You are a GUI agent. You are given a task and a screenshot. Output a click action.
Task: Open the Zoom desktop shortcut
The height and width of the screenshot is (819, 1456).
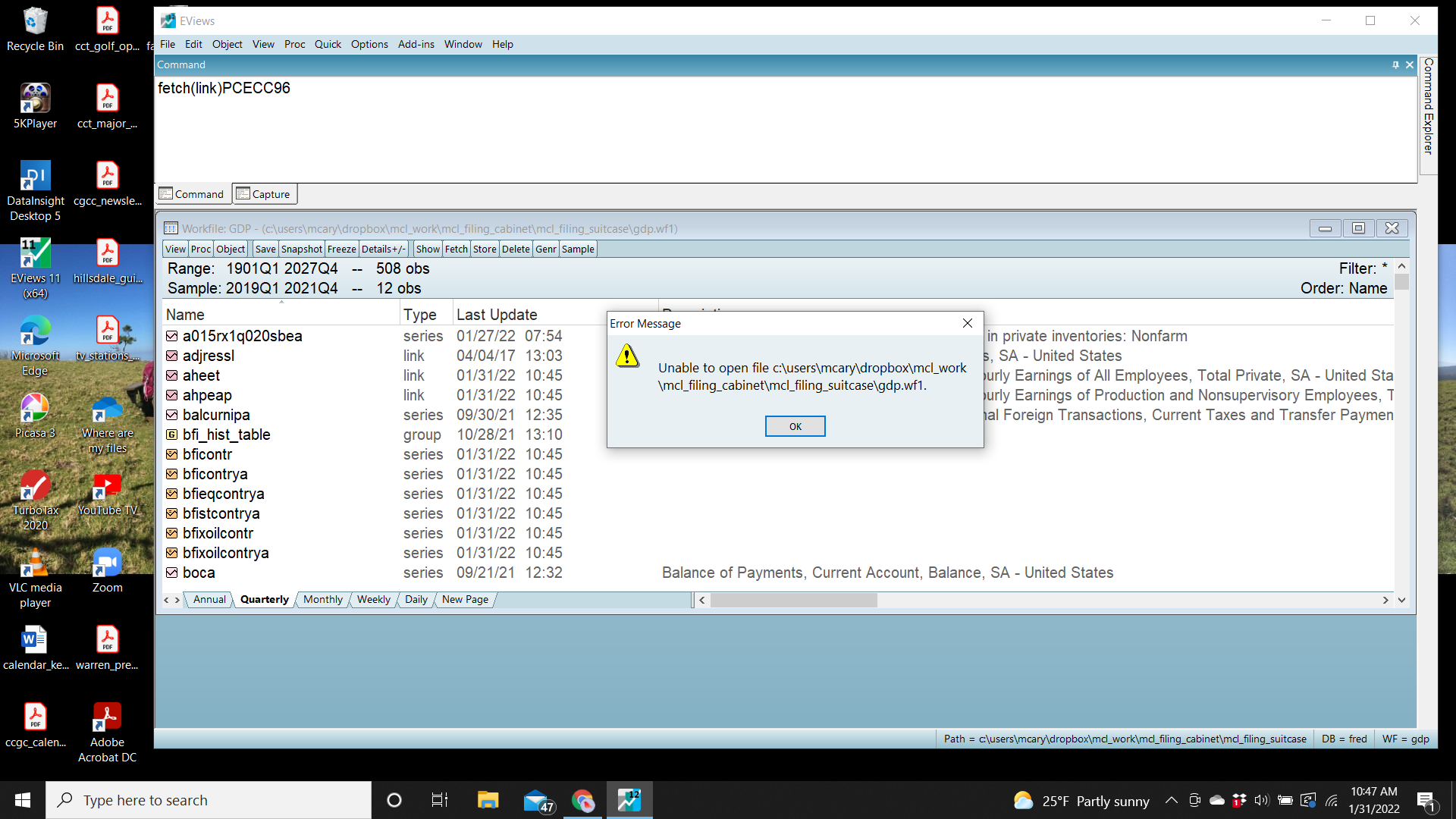[x=107, y=571]
